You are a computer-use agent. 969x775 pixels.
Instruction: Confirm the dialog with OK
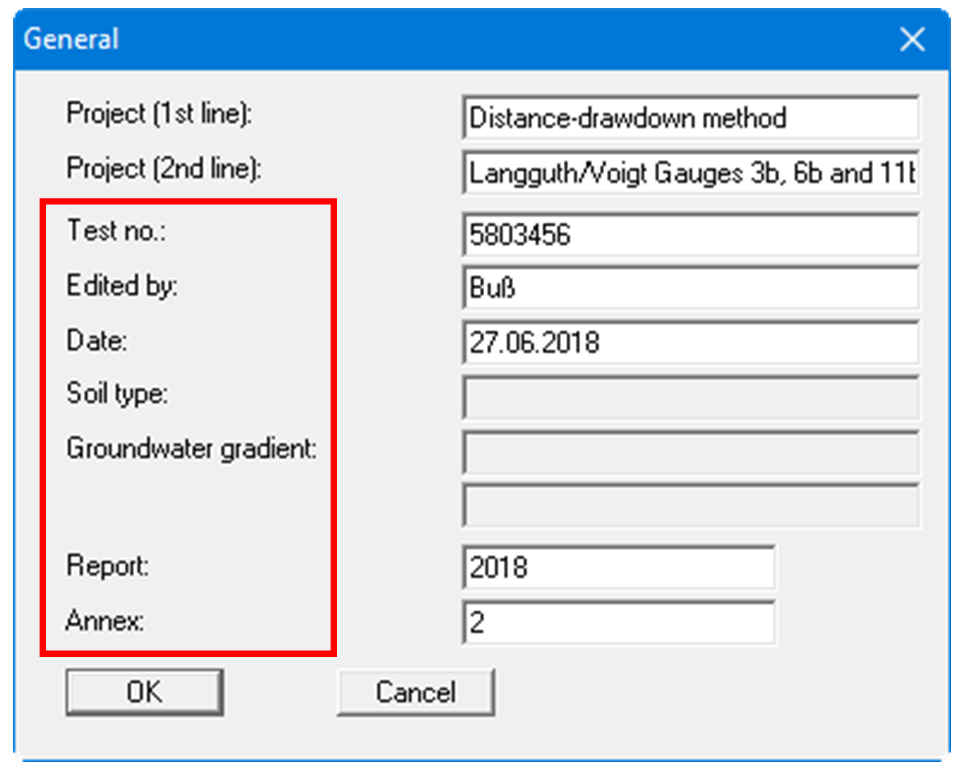[144, 692]
